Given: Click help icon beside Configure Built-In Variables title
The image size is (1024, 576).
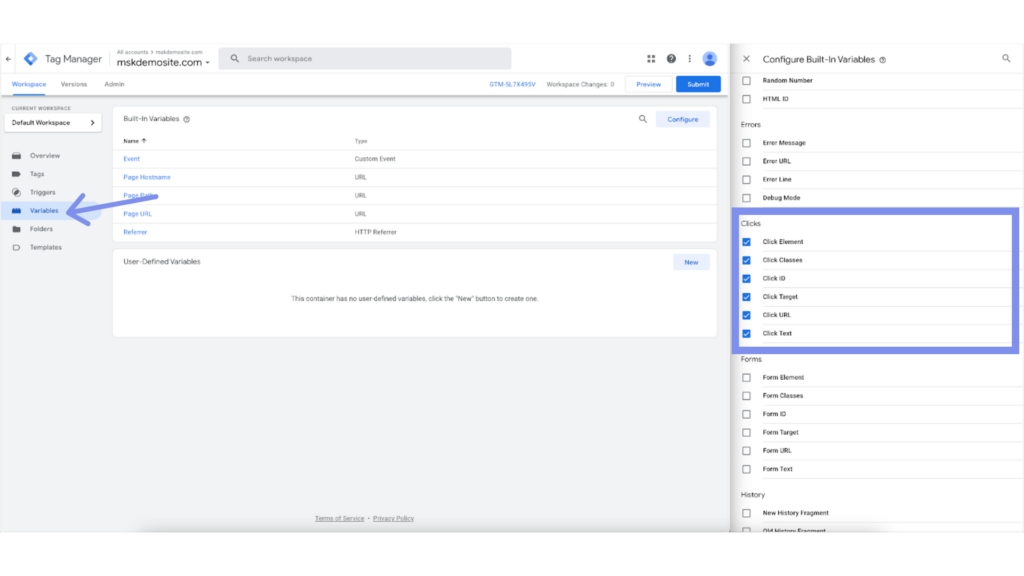Looking at the screenshot, I should [882, 59].
